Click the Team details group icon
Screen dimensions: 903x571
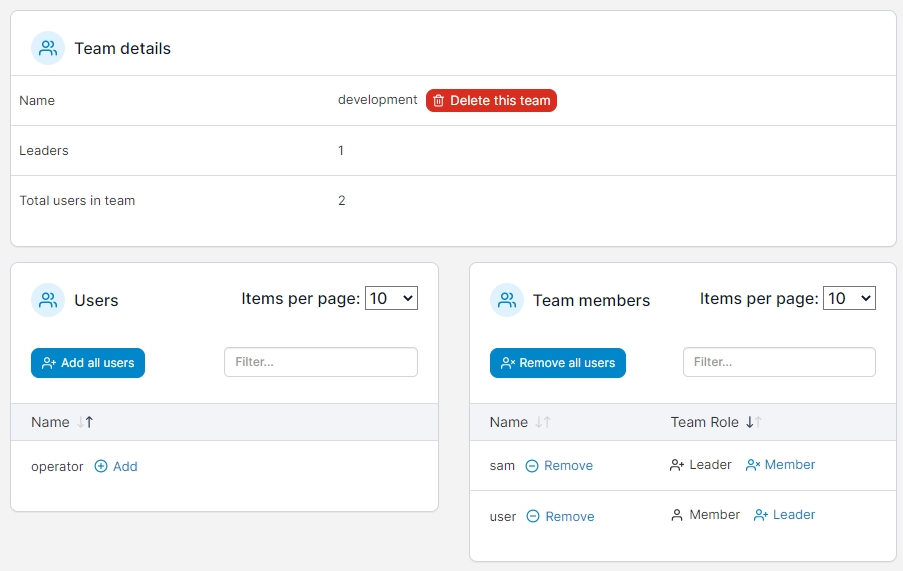48,48
